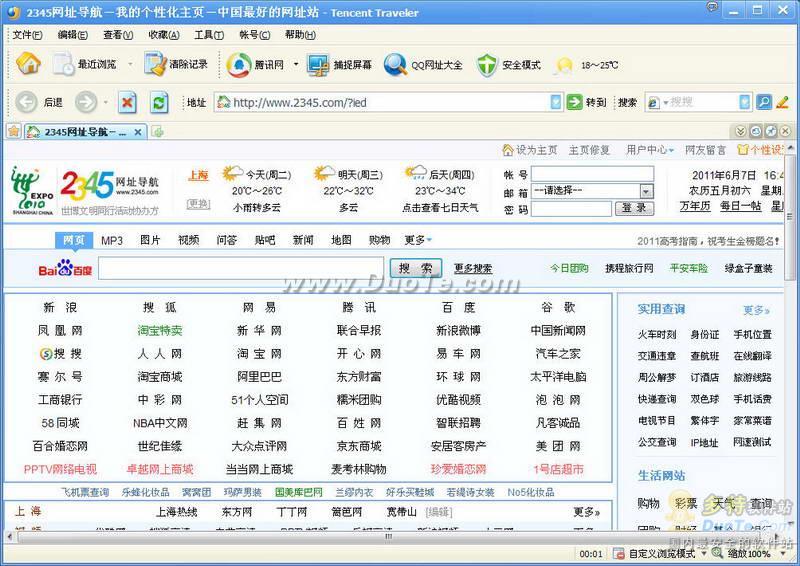Image resolution: width=800 pixels, height=566 pixels.
Task: Click the weather 18~25℃ icon
Action: coord(563,65)
